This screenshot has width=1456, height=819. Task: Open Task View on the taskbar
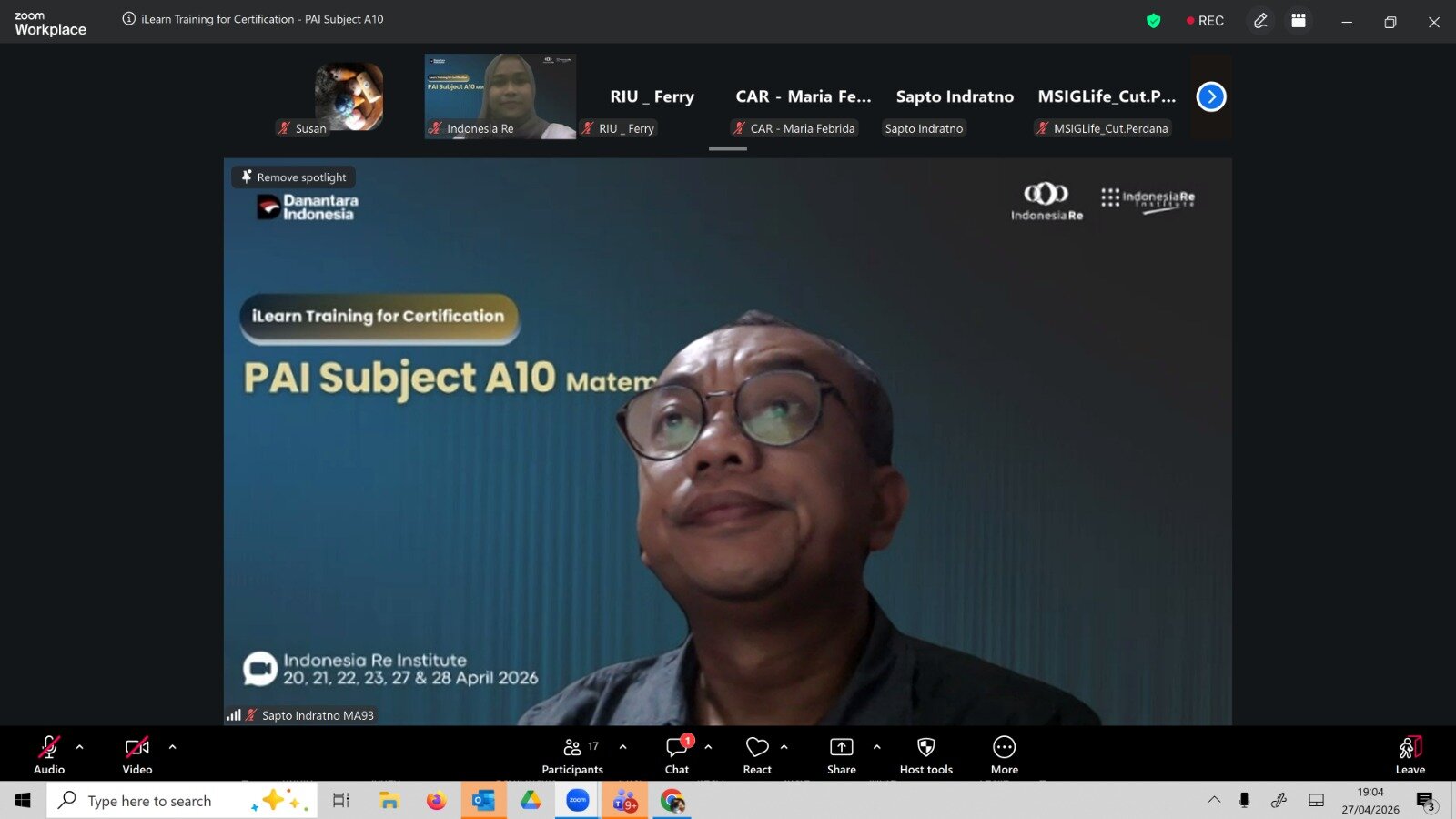[341, 801]
